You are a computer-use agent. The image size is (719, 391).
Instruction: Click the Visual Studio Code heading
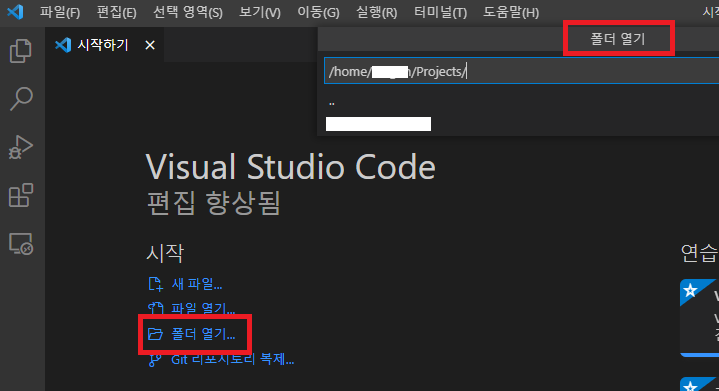pos(291,167)
